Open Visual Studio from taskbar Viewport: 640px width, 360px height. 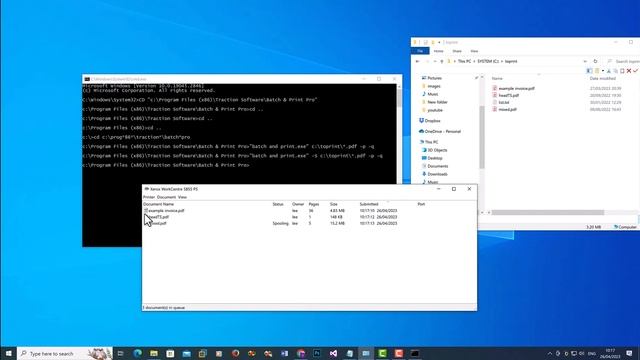click(x=333, y=353)
